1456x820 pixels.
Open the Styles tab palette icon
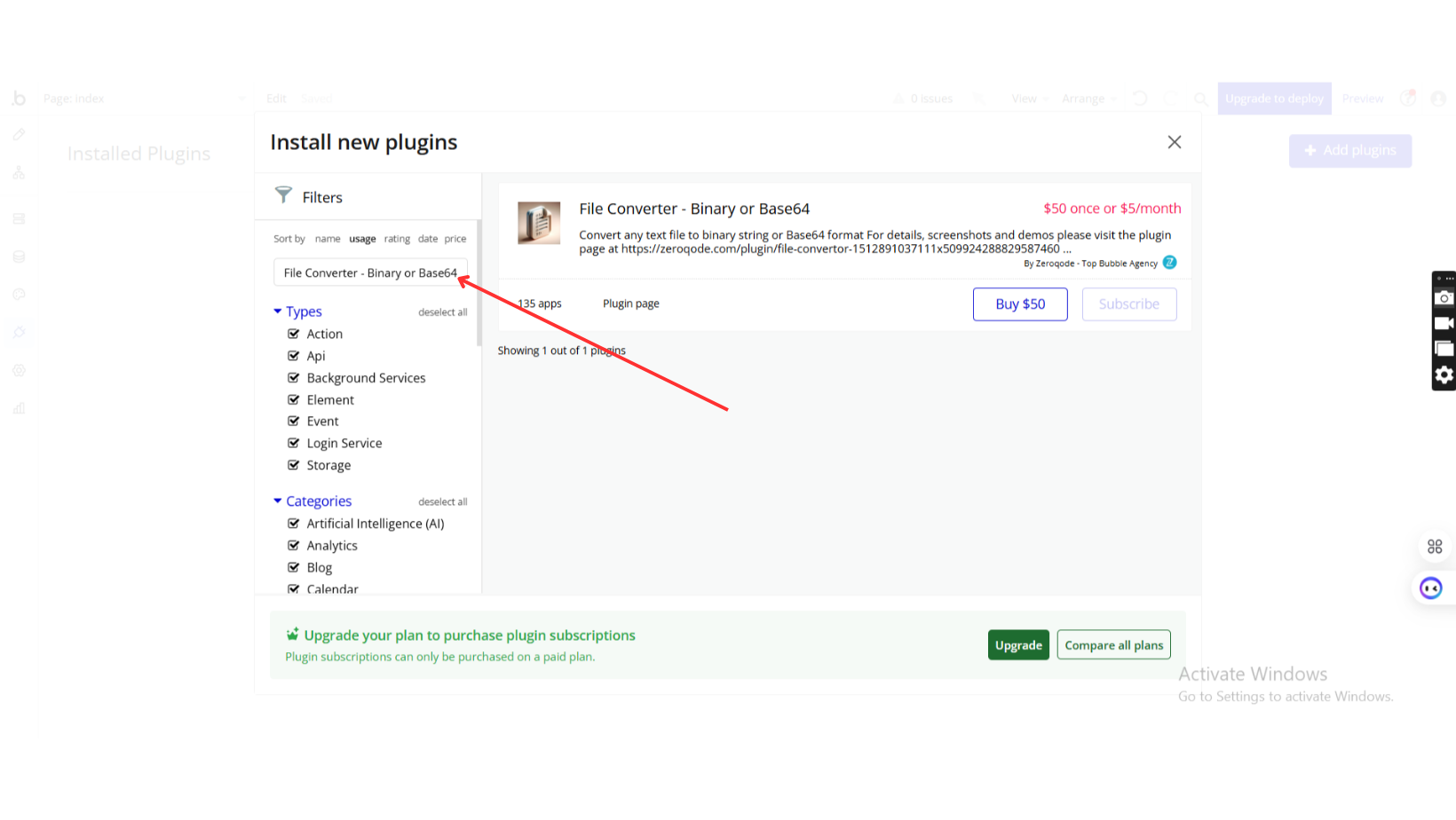click(19, 295)
